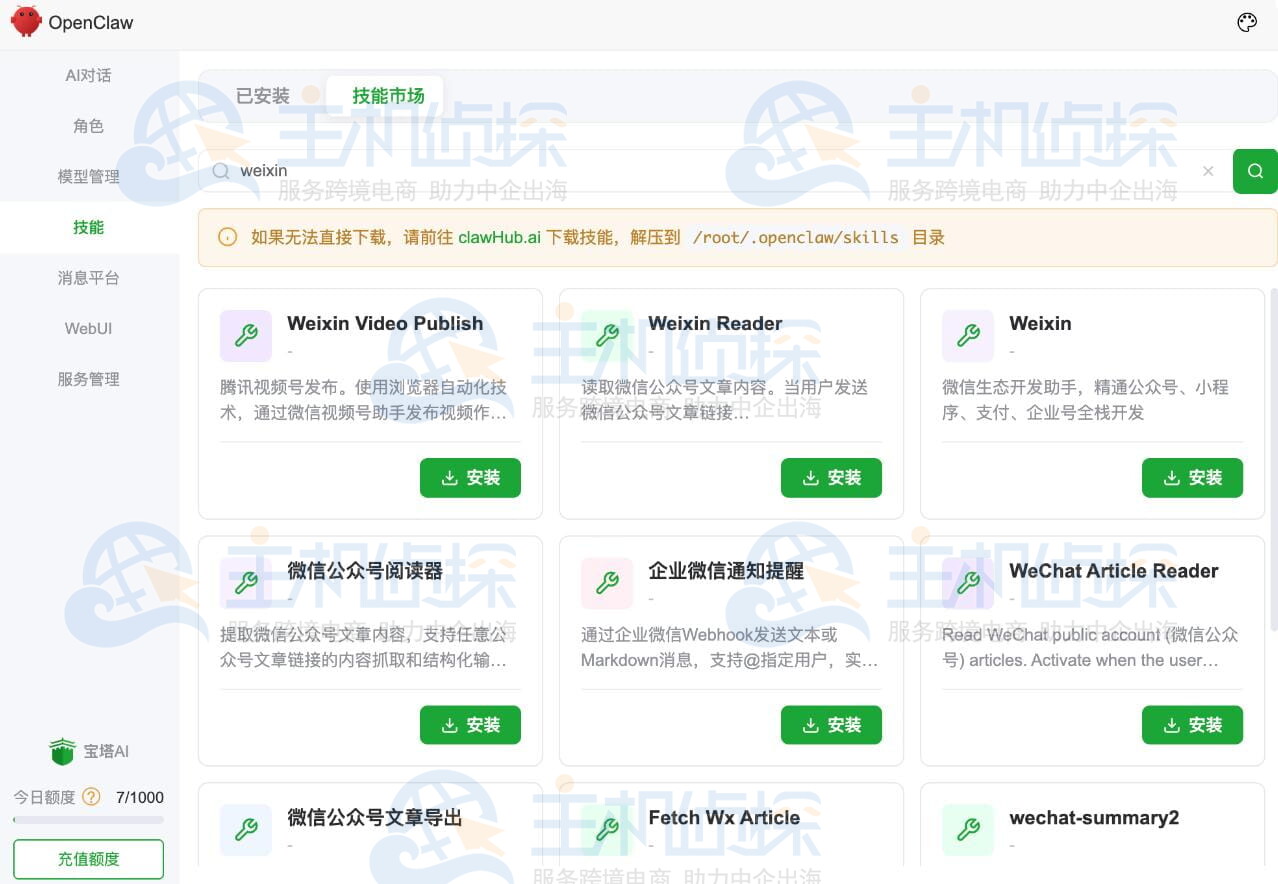Click the WeChat Article Reader skill icon
The width and height of the screenshot is (1278, 884).
[x=968, y=582]
